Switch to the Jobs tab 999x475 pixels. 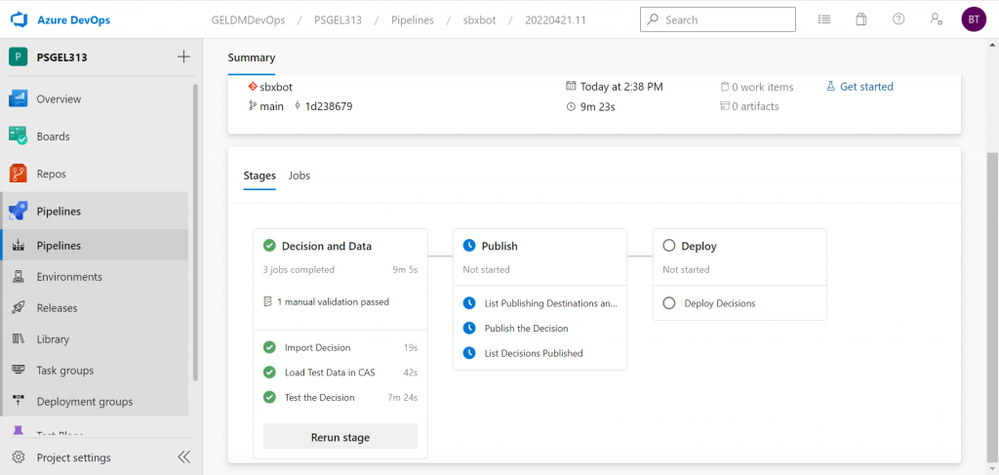(x=299, y=176)
